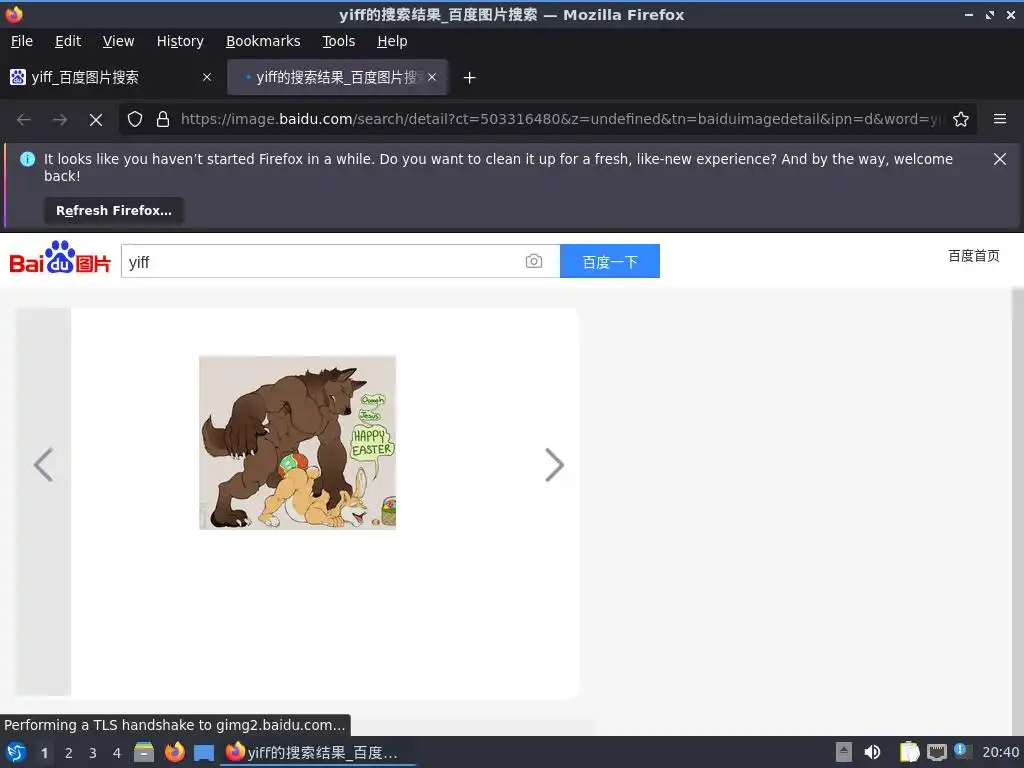Open the Bookmarks menu
The height and width of the screenshot is (768, 1024).
click(263, 41)
